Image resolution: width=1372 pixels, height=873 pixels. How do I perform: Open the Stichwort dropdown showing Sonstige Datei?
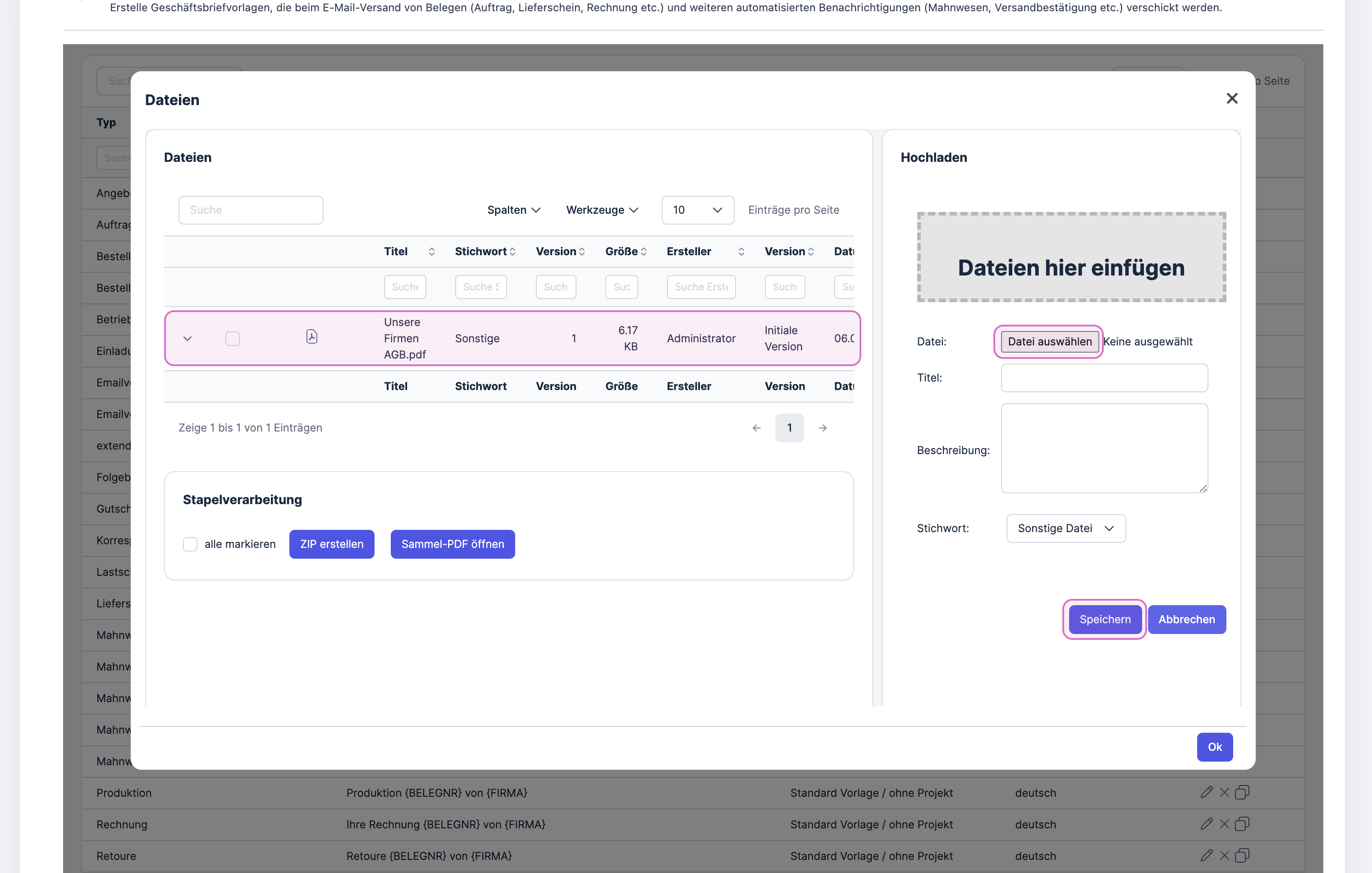pos(1066,528)
